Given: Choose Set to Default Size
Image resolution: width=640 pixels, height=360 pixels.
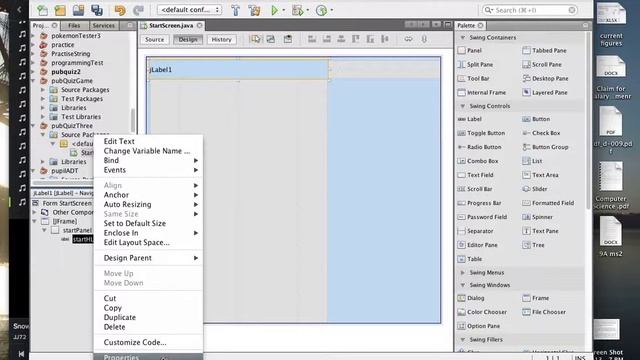Looking at the screenshot, I should click(148, 224).
